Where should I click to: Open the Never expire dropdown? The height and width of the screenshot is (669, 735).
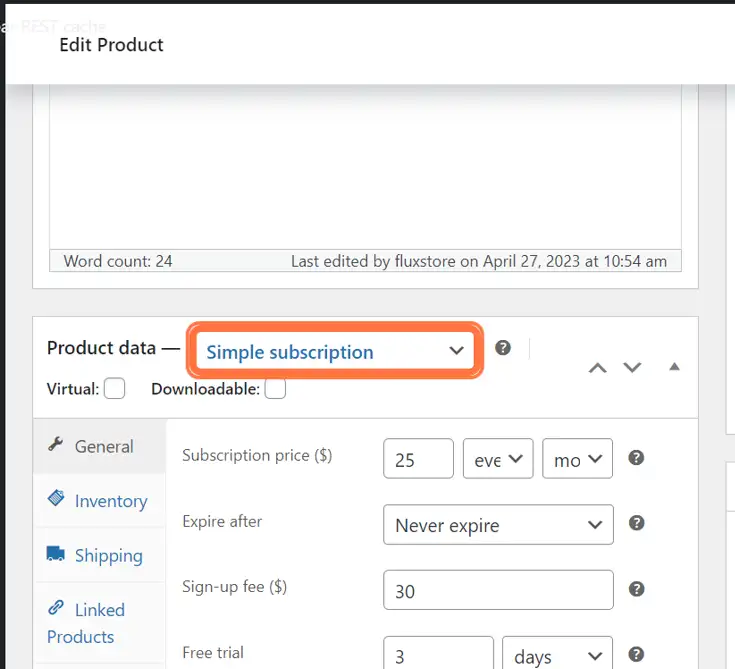[498, 525]
